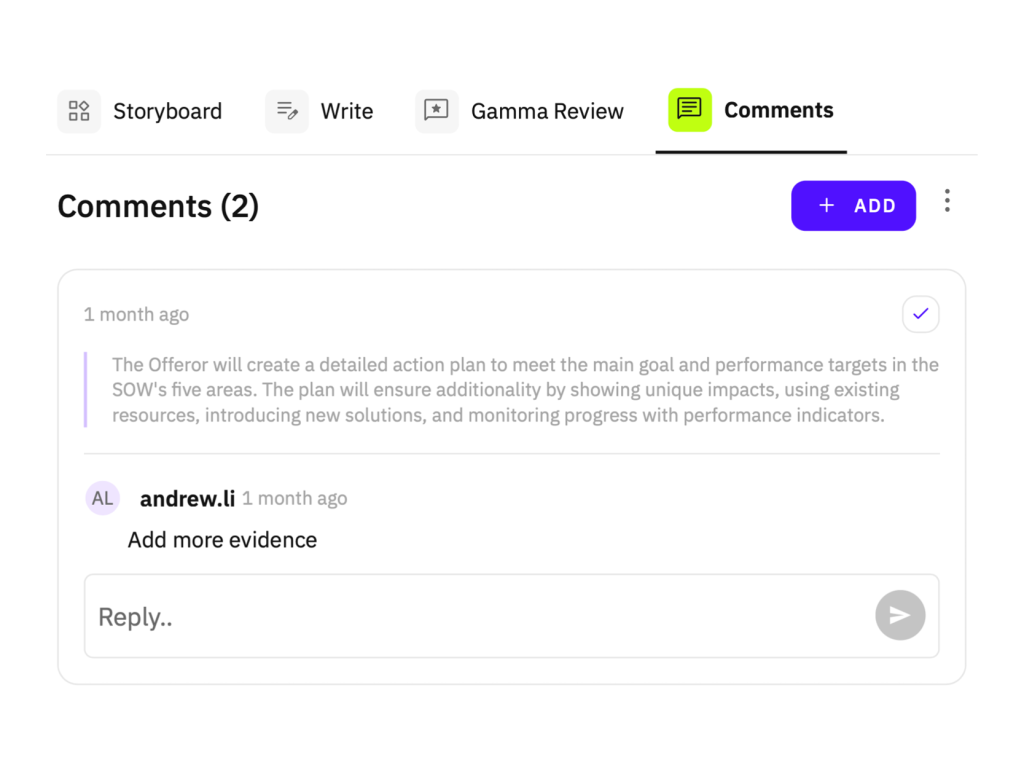
Task: Click the plus icon inside the ADD button
Action: click(x=826, y=205)
